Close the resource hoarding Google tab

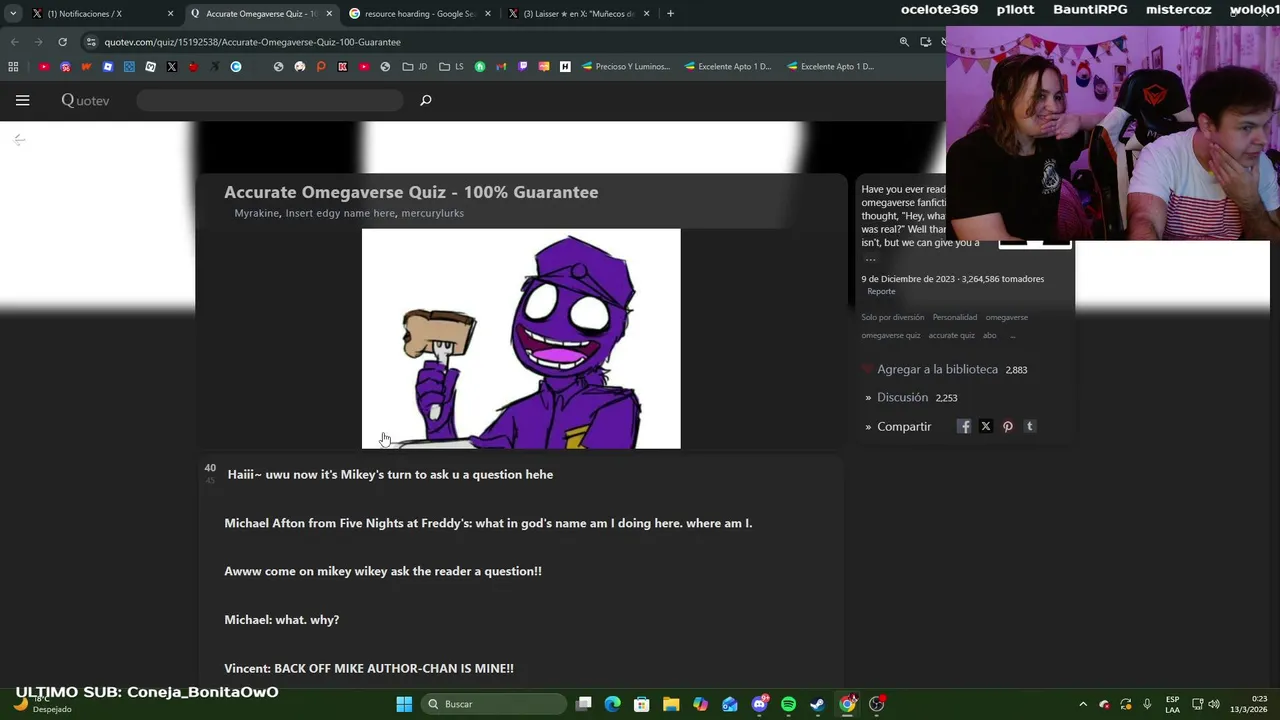[488, 14]
